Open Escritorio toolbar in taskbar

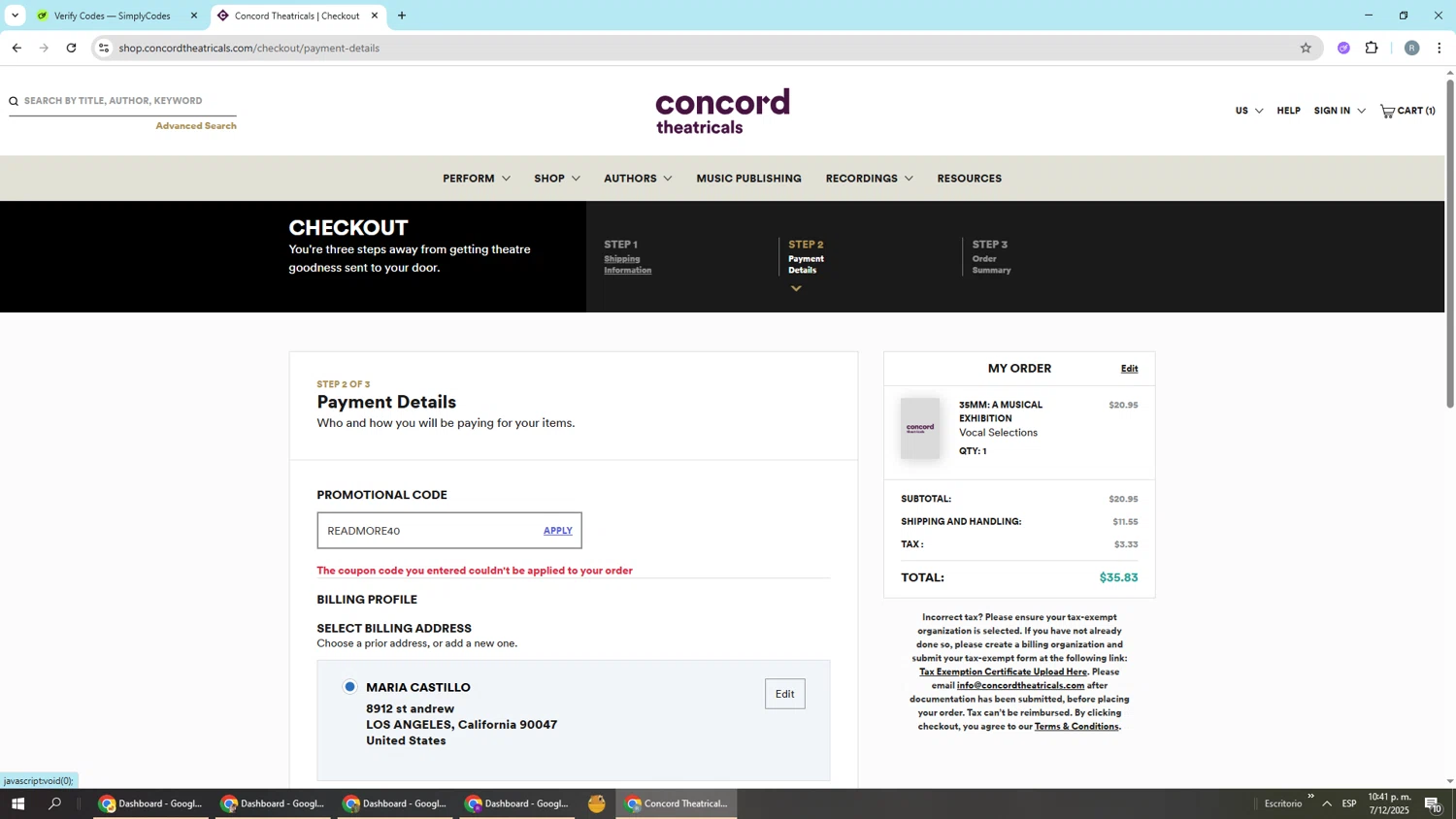(x=1282, y=803)
